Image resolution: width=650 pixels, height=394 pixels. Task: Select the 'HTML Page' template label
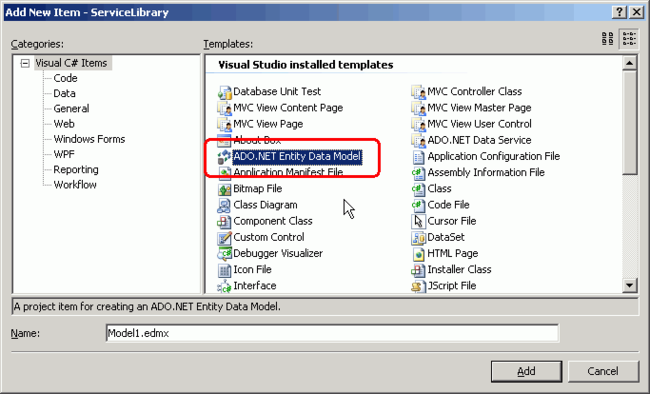[453, 253]
